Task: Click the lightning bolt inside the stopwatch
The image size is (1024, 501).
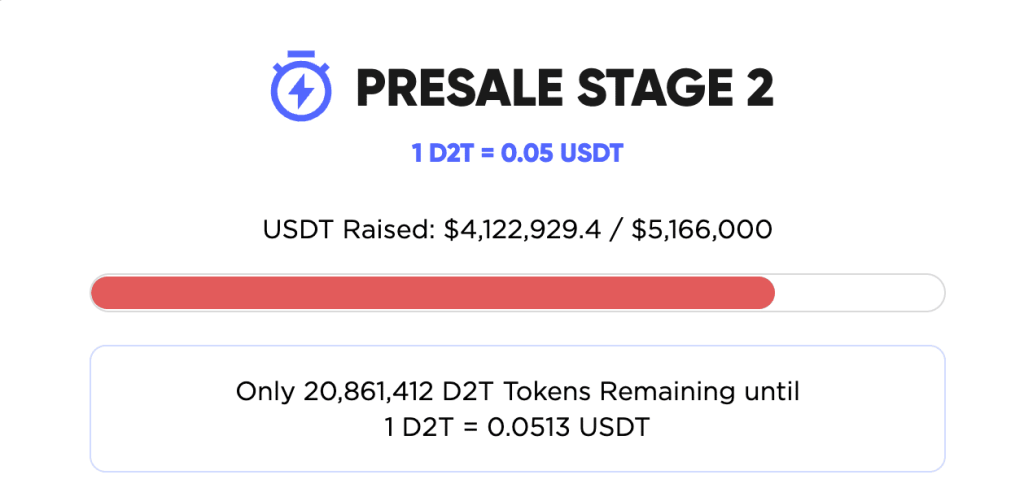Action: pos(300,91)
